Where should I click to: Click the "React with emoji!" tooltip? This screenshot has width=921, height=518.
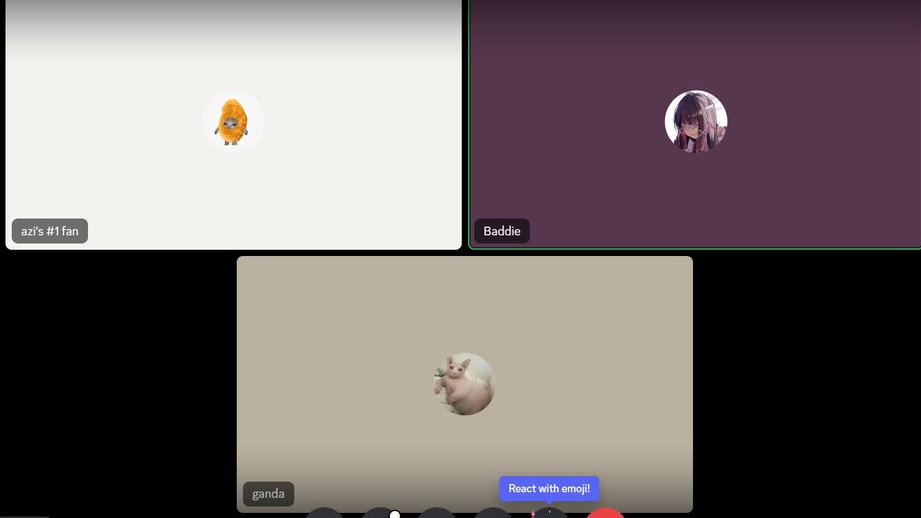click(549, 489)
